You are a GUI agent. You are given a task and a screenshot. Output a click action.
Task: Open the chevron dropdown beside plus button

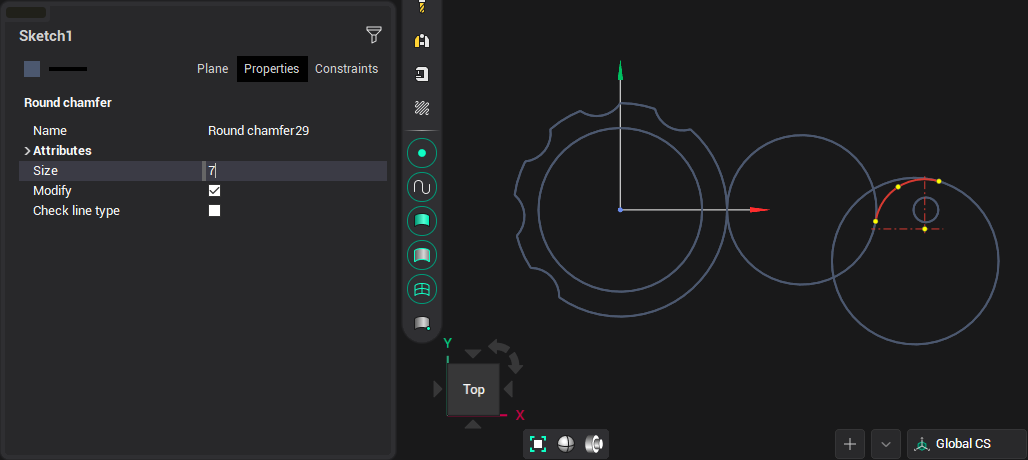pos(886,444)
